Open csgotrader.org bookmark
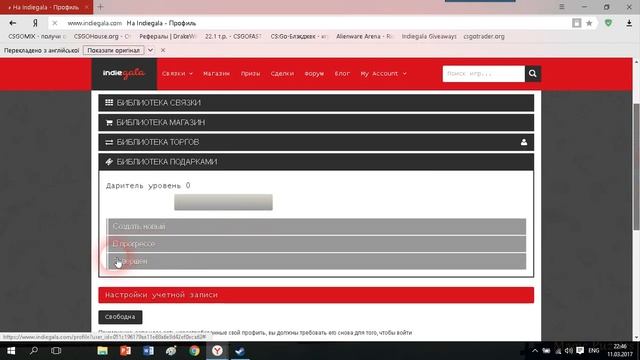 pos(484,36)
